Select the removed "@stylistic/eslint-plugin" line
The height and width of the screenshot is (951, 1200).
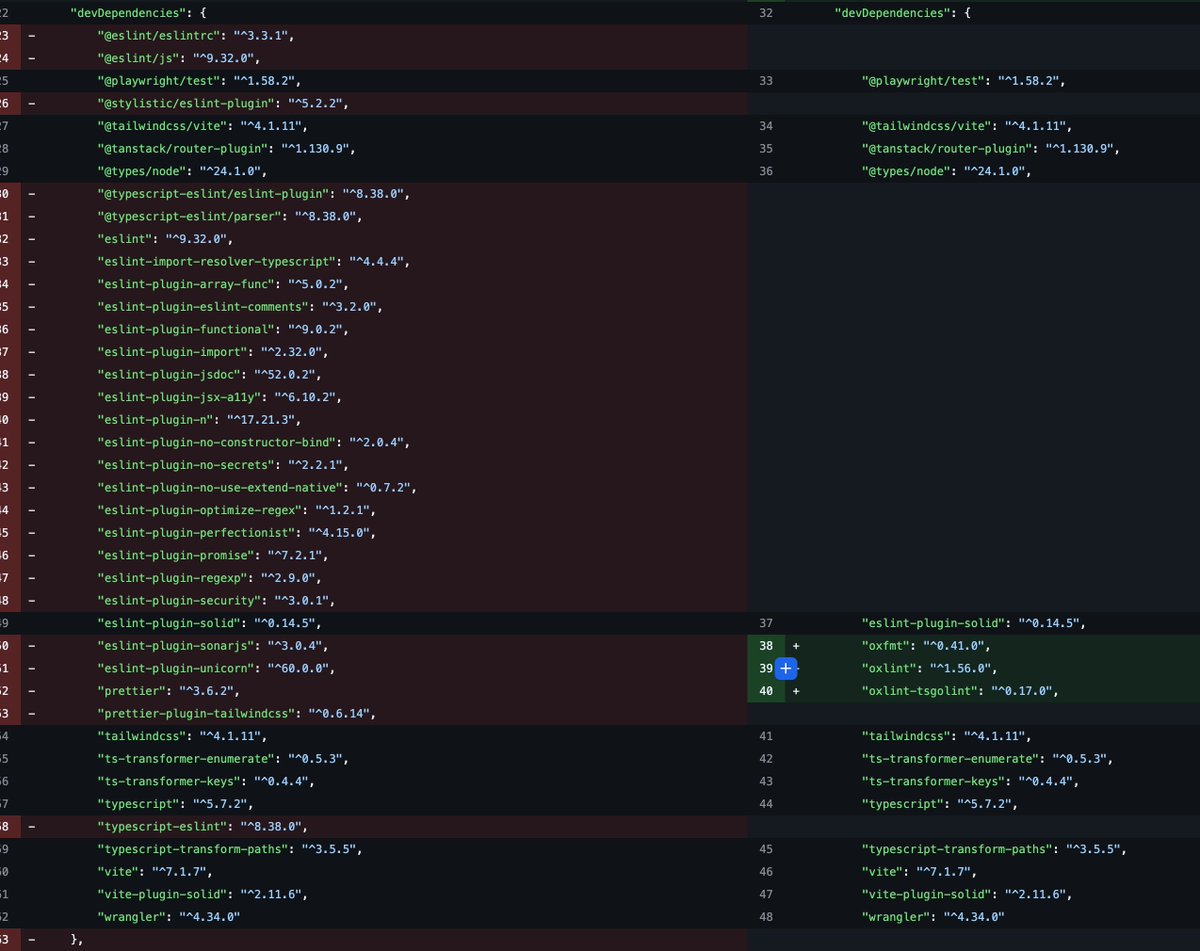coord(374,104)
